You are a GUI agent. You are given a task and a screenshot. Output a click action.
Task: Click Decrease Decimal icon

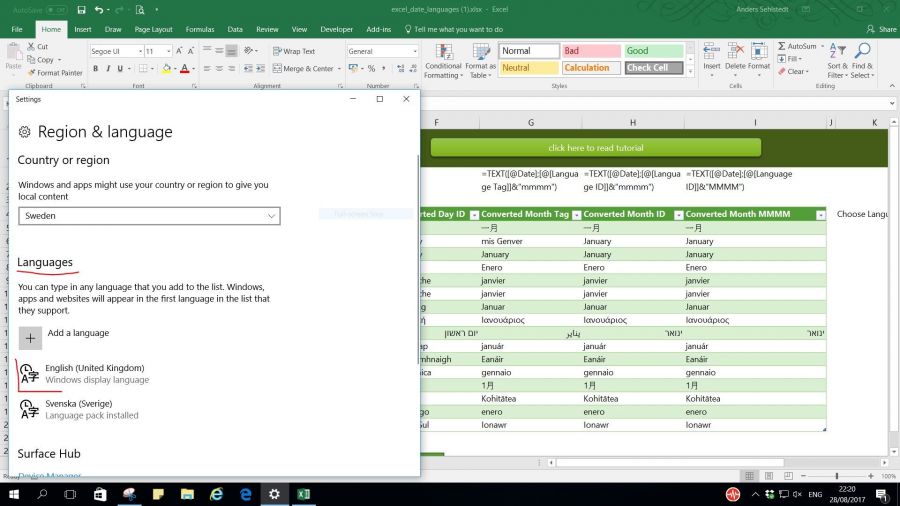413,68
